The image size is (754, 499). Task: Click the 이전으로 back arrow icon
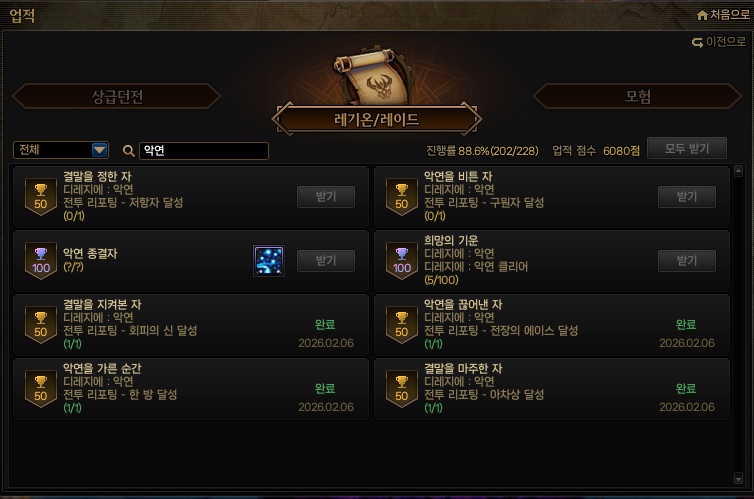coord(697,43)
